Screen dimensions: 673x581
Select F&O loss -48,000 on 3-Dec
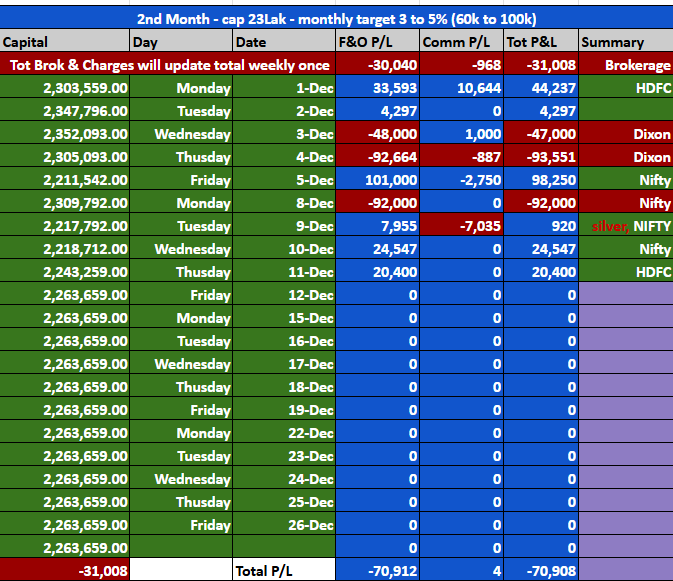[x=377, y=134]
